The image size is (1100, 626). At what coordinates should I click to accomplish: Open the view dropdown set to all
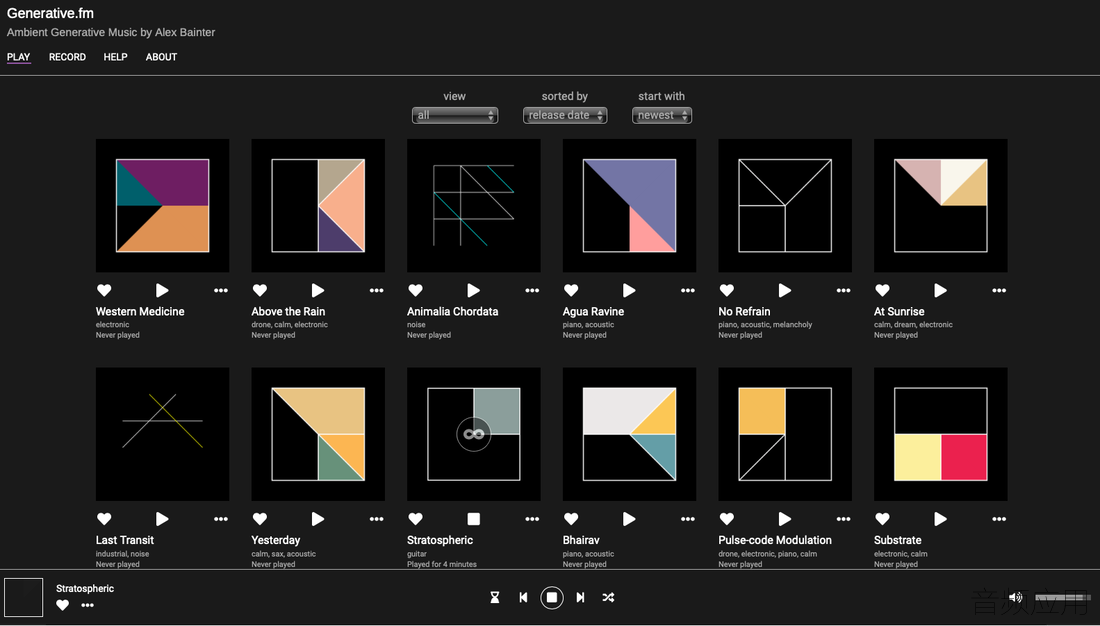(x=455, y=115)
